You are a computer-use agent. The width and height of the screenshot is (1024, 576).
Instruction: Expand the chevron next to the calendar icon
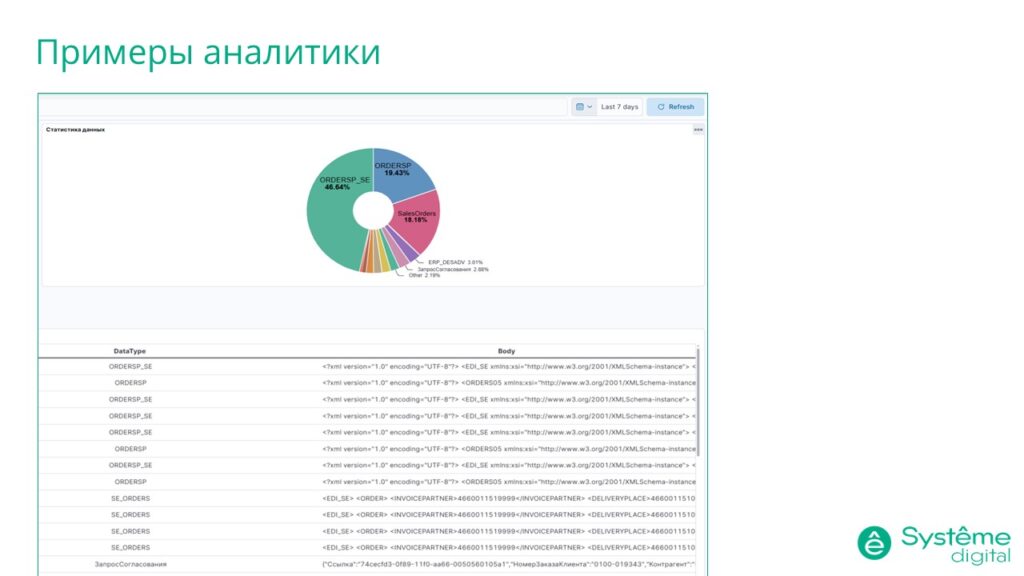click(590, 107)
